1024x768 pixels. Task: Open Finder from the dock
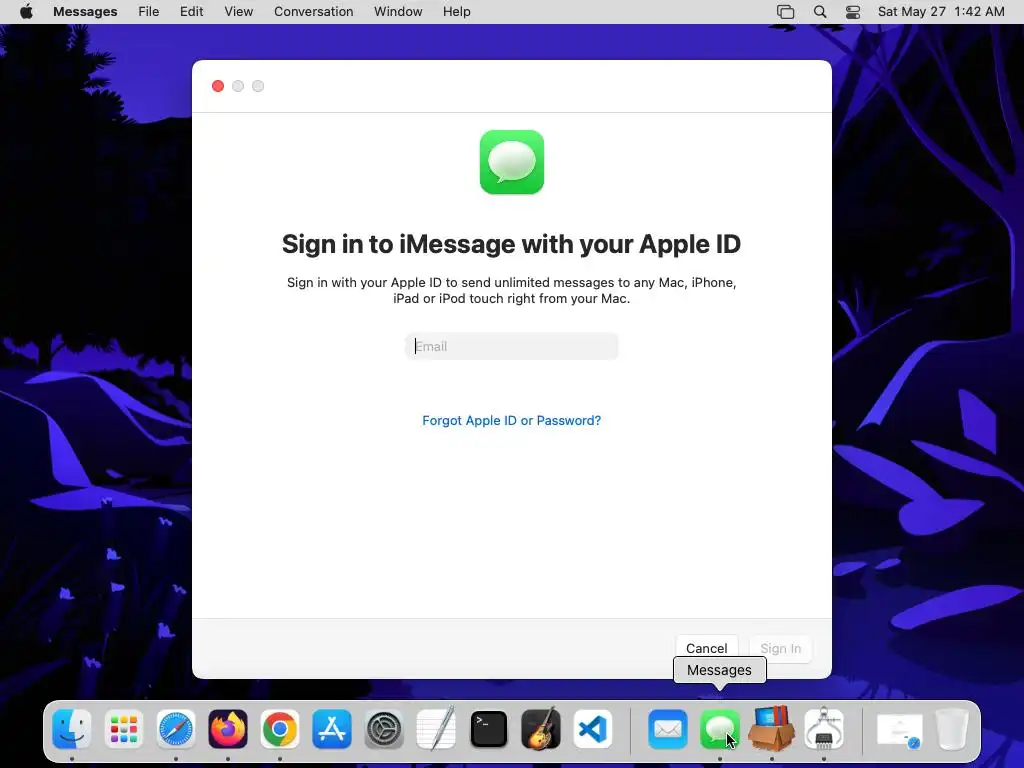pyautogui.click(x=71, y=729)
